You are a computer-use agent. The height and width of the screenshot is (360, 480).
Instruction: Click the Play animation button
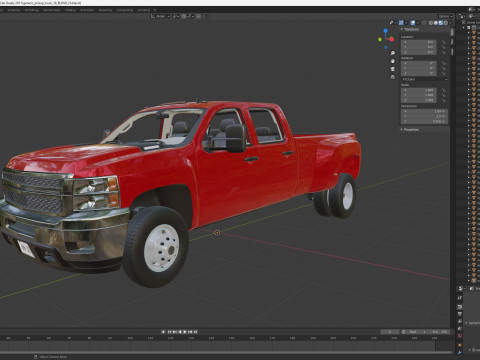(185, 332)
